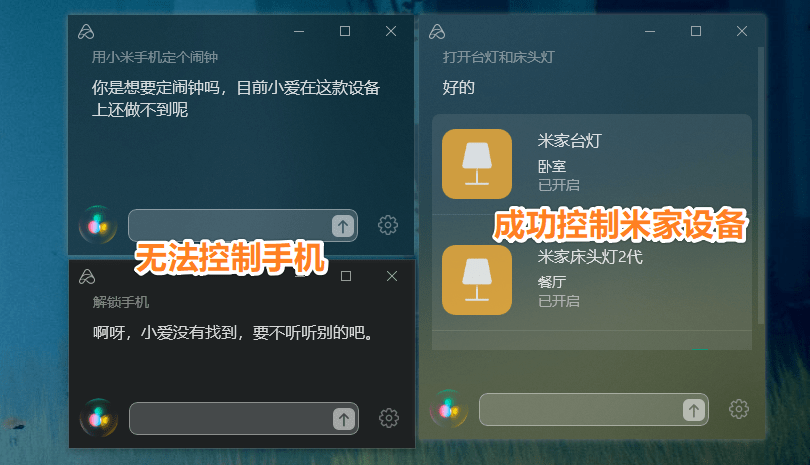Close the 解锁手机 dark window
This screenshot has width=810, height=465.
coord(392,276)
